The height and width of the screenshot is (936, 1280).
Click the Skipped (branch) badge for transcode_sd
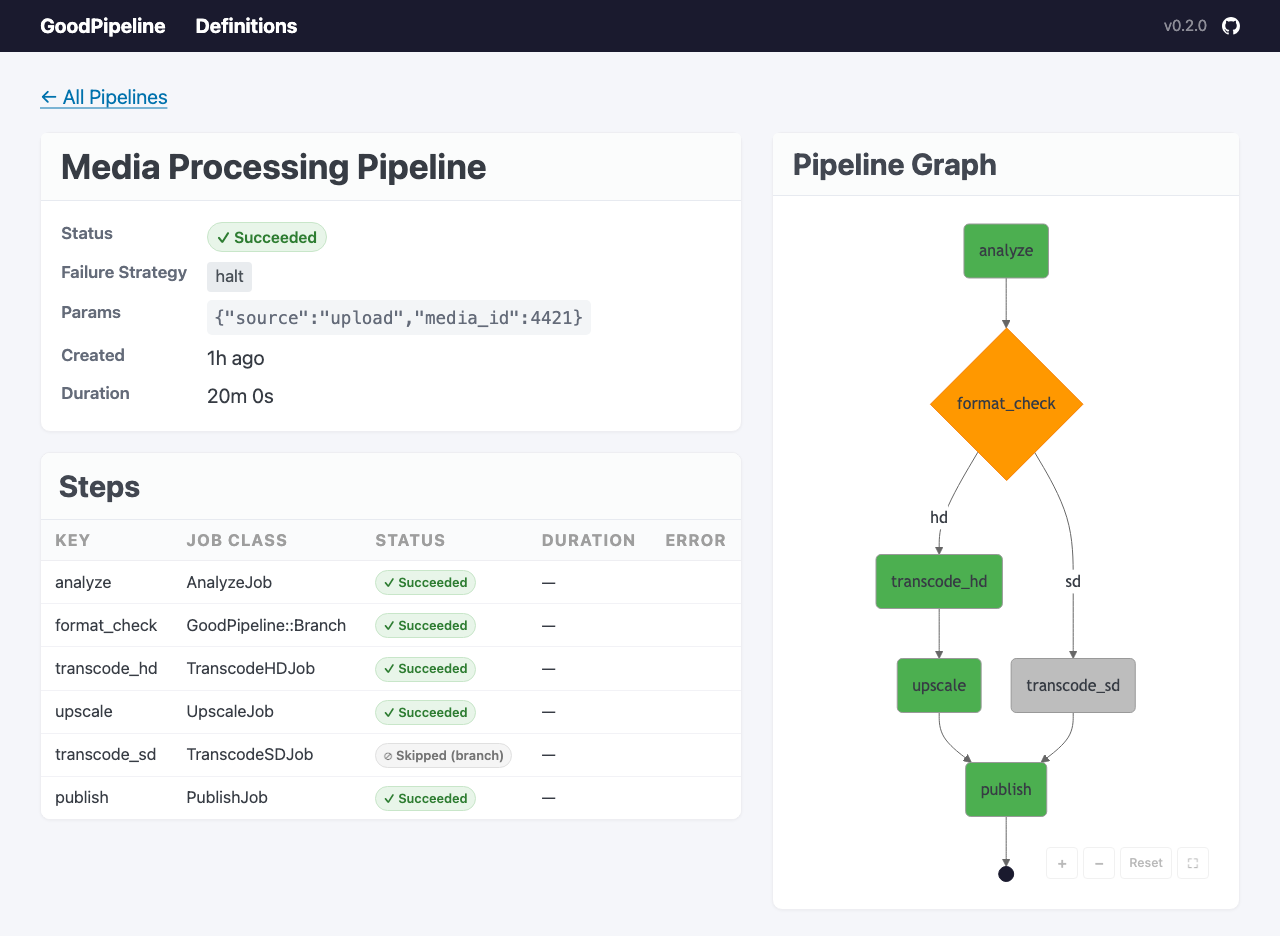click(443, 755)
